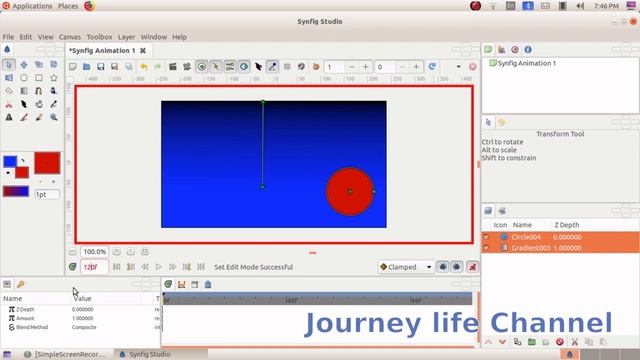640x360 pixels.
Task: Click the Save file floppy icon
Action: point(100,67)
